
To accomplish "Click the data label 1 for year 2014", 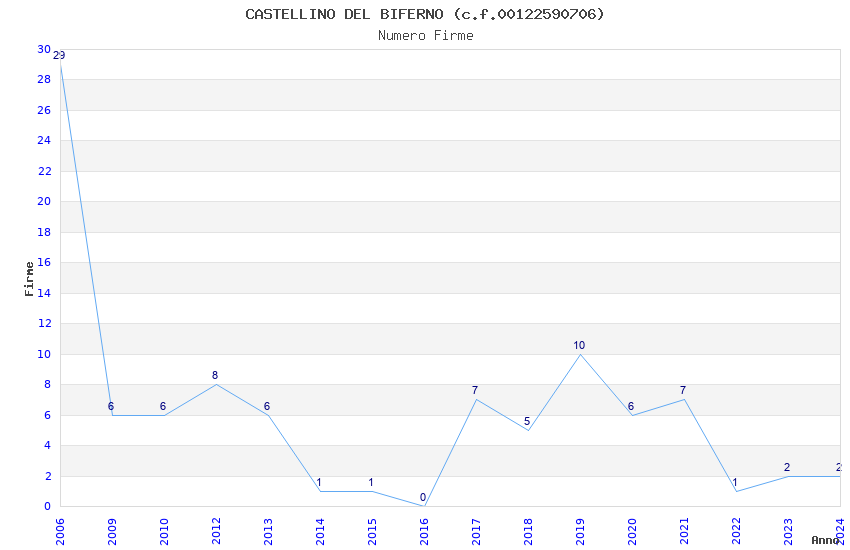I will 319,482.
